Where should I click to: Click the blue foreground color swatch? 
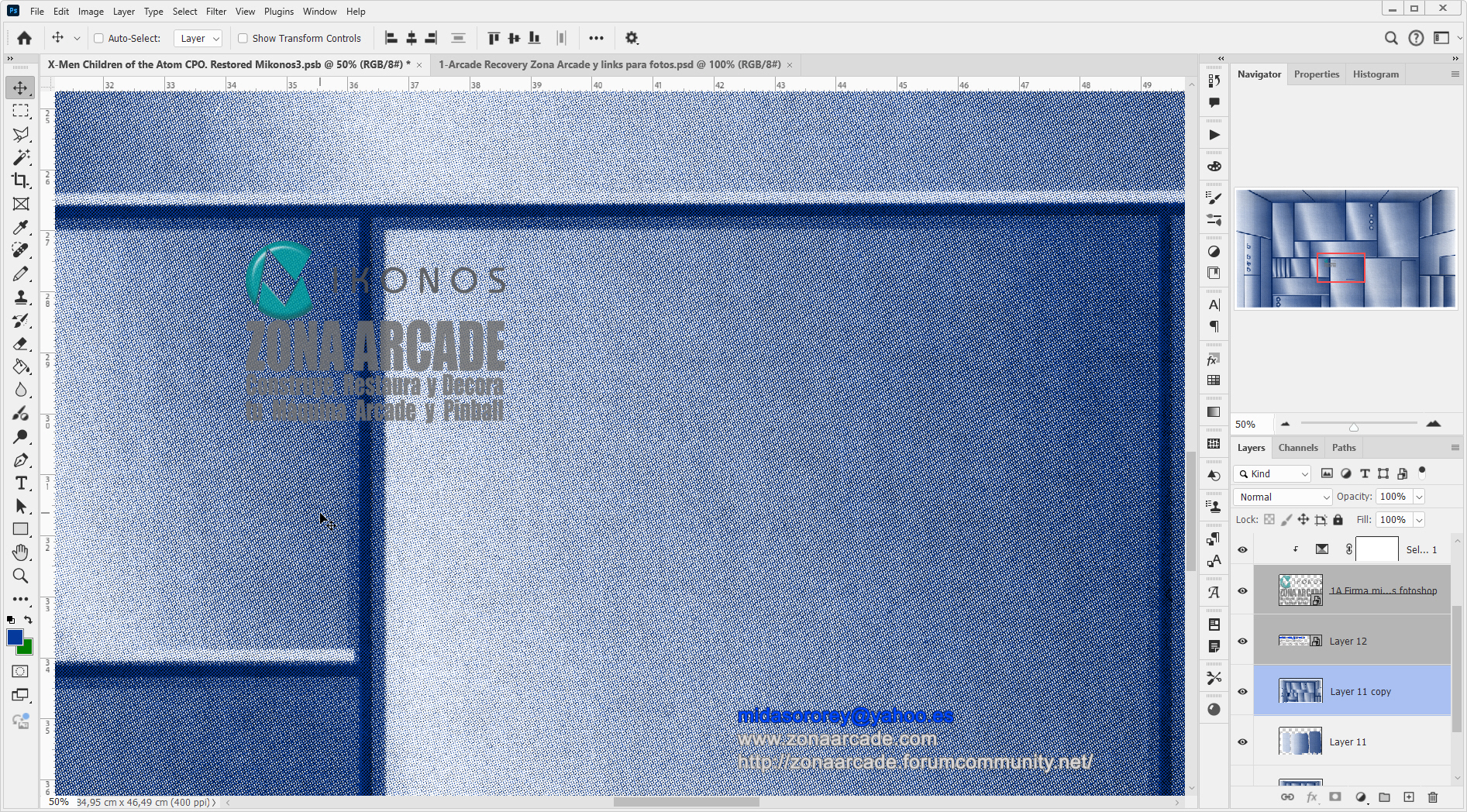tap(14, 636)
